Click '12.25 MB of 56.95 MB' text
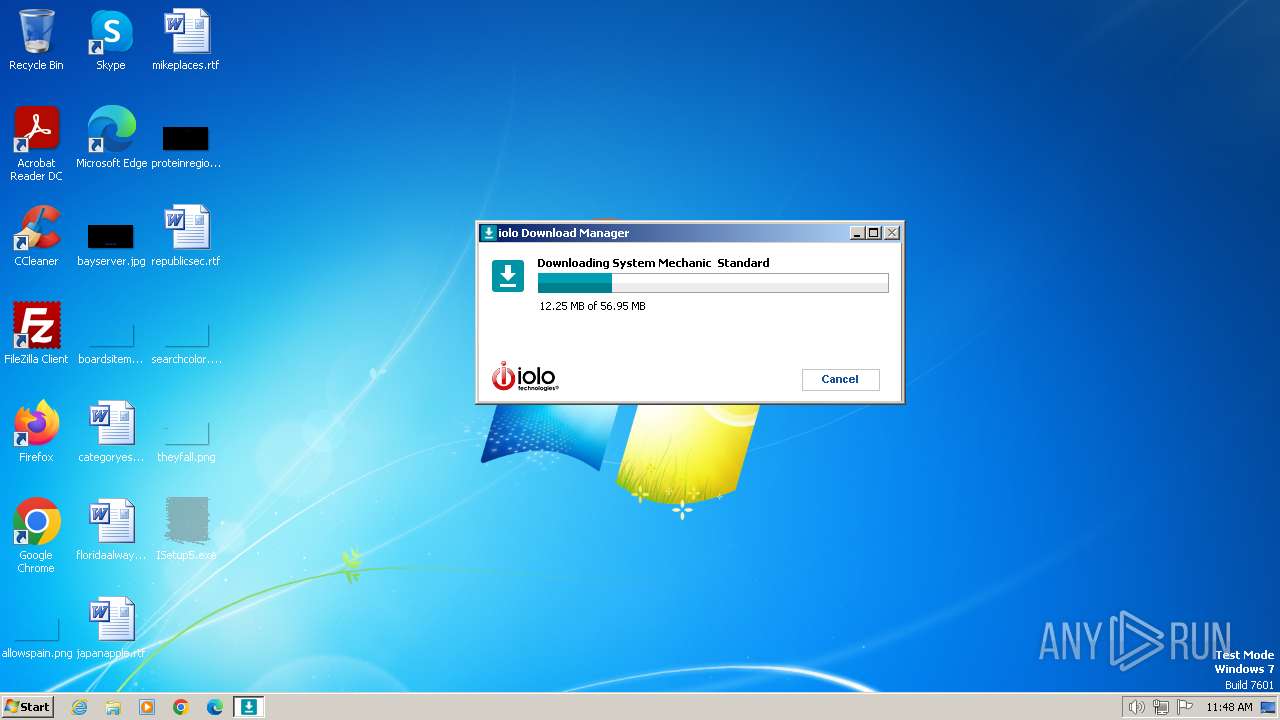Viewport: 1280px width, 720px height. (592, 306)
